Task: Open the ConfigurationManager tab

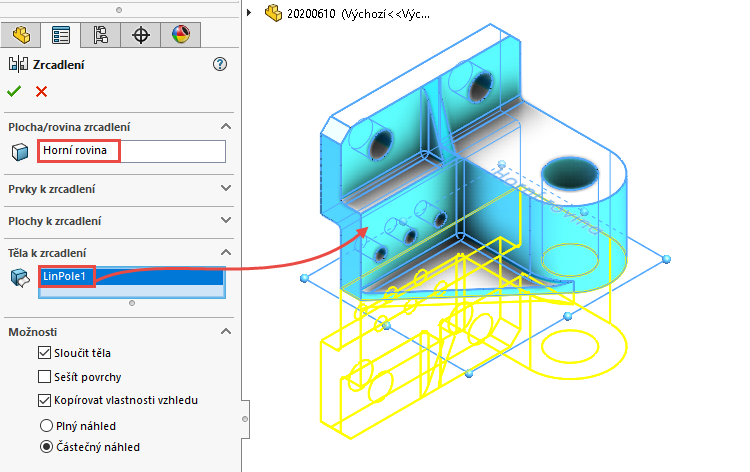Action: 100,35
